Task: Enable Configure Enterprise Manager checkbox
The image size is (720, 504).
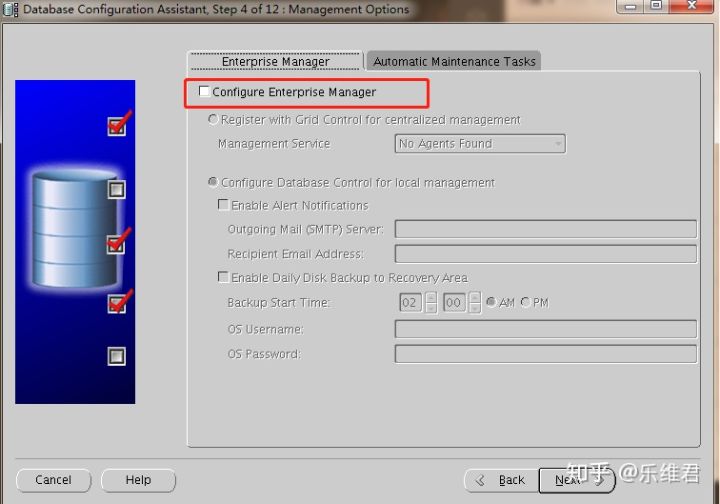Action: coord(205,92)
